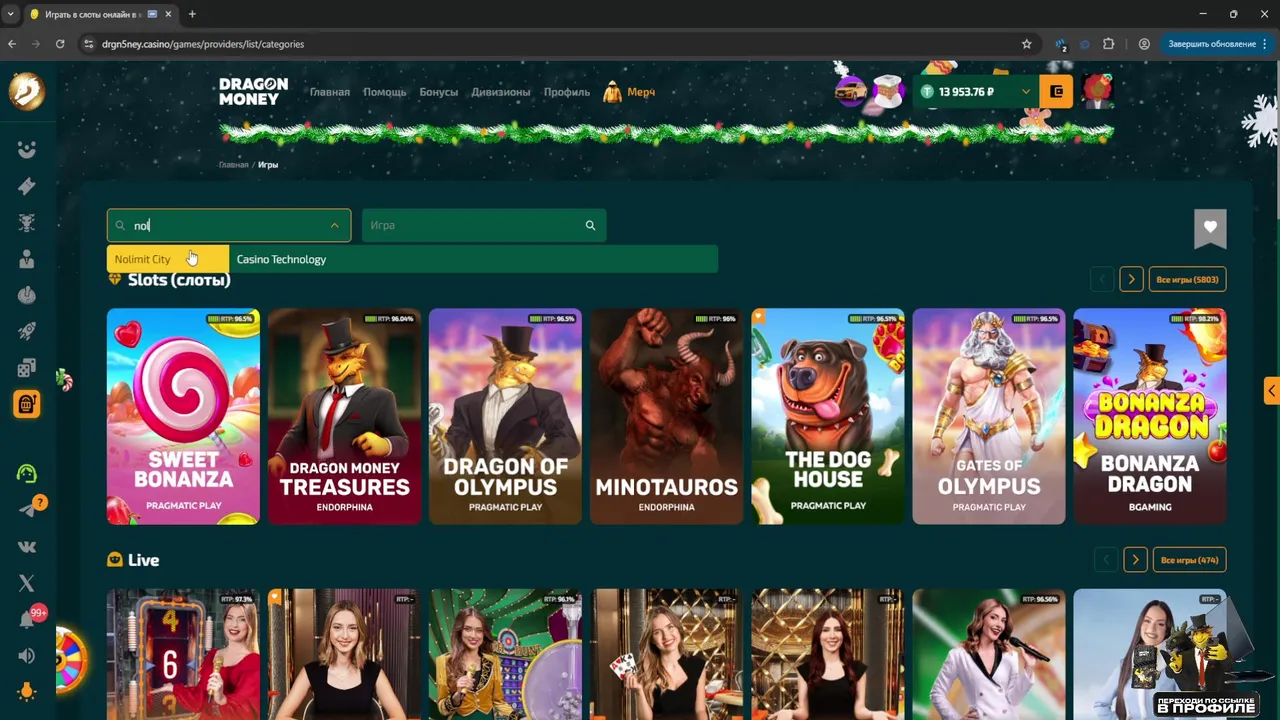Screen dimensions: 1280x720
Task: Collapse the provider search dropdown arrow
Action: 334,226
